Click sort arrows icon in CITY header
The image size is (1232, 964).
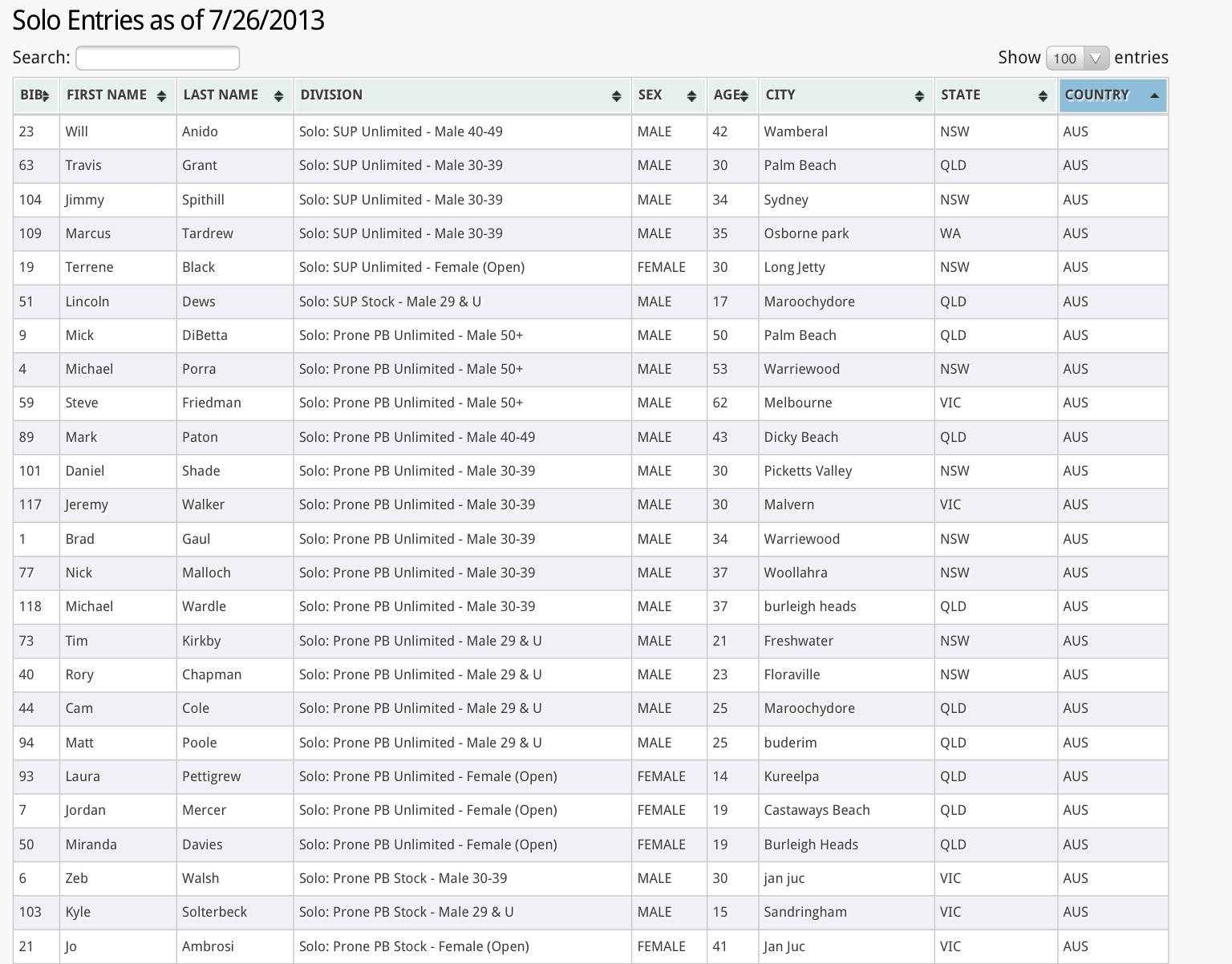[x=919, y=96]
